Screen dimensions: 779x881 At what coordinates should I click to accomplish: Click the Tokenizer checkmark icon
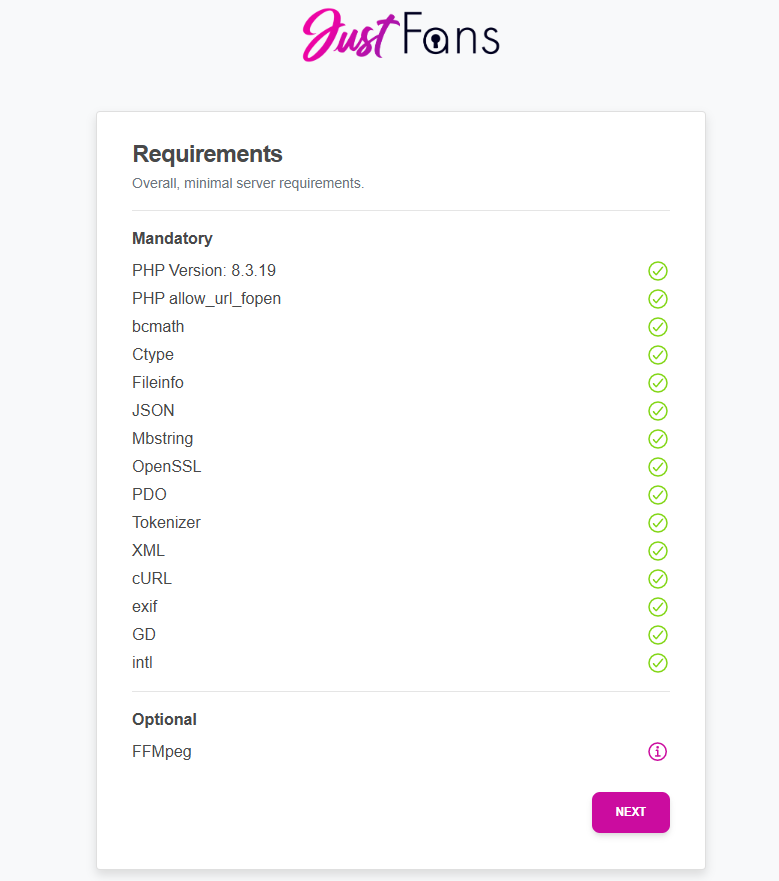coord(657,523)
